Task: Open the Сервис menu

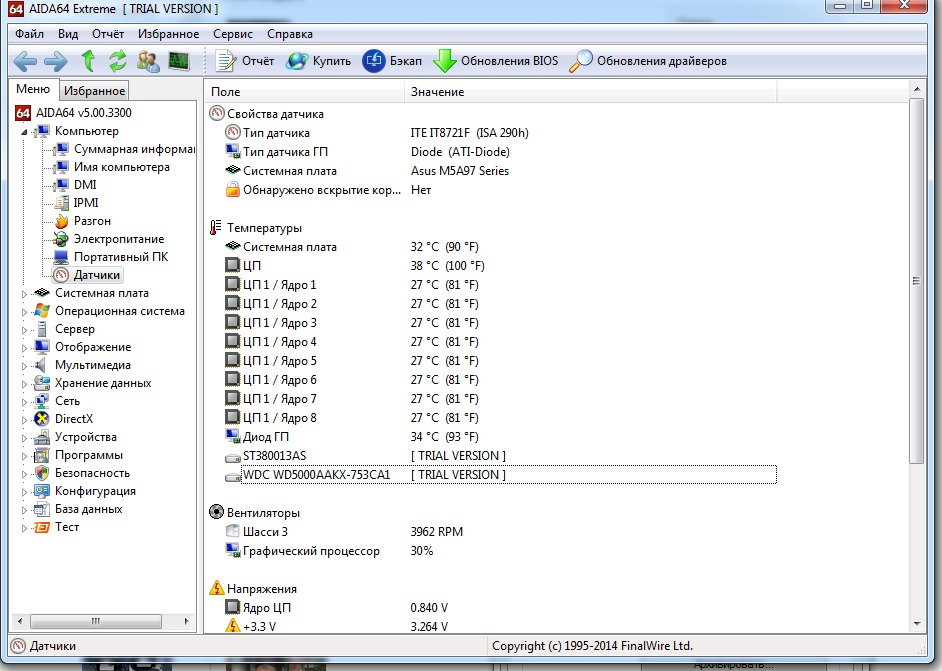Action: tap(232, 33)
